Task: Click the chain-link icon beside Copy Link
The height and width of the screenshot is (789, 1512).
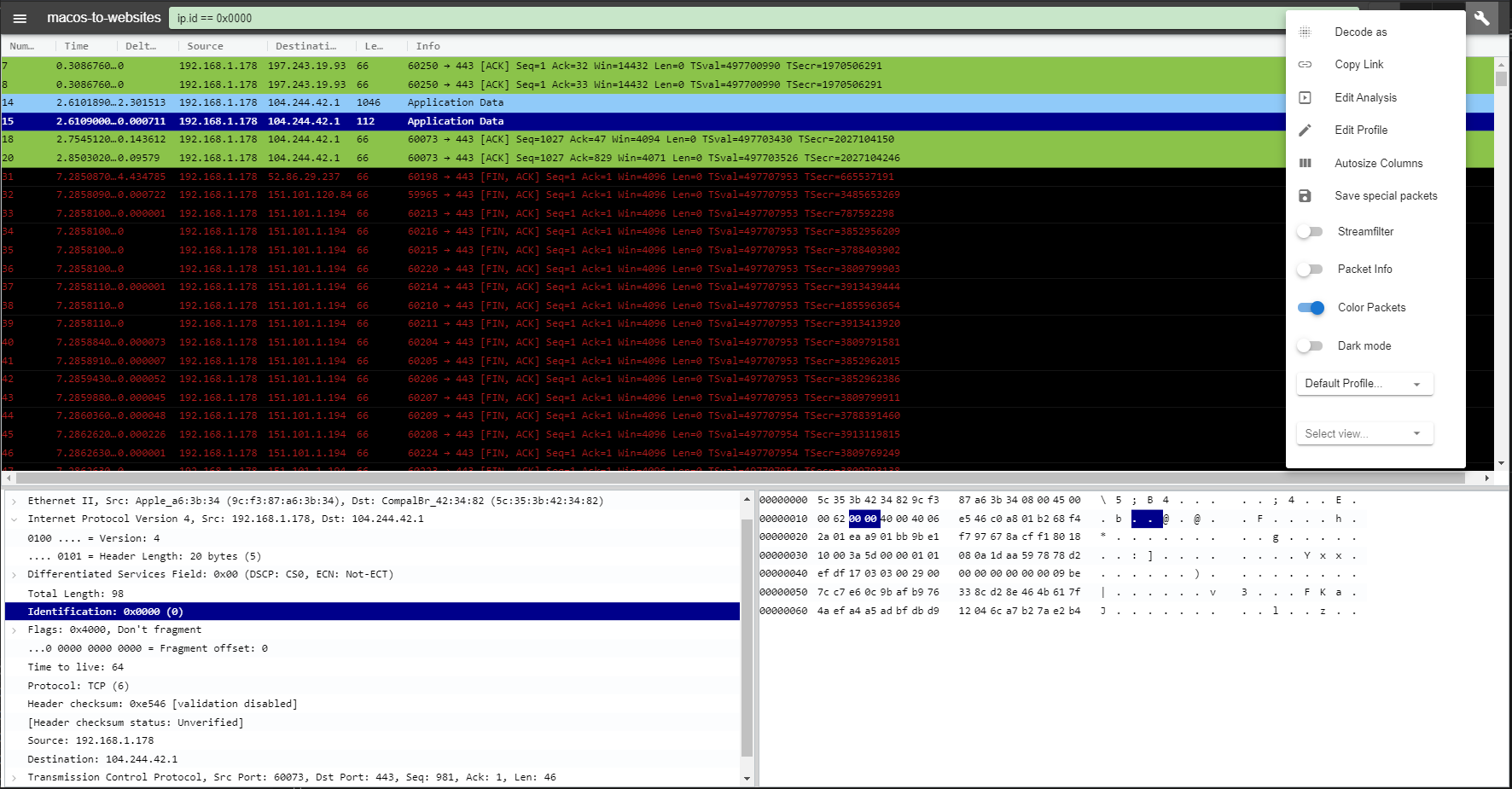Action: tap(1305, 65)
